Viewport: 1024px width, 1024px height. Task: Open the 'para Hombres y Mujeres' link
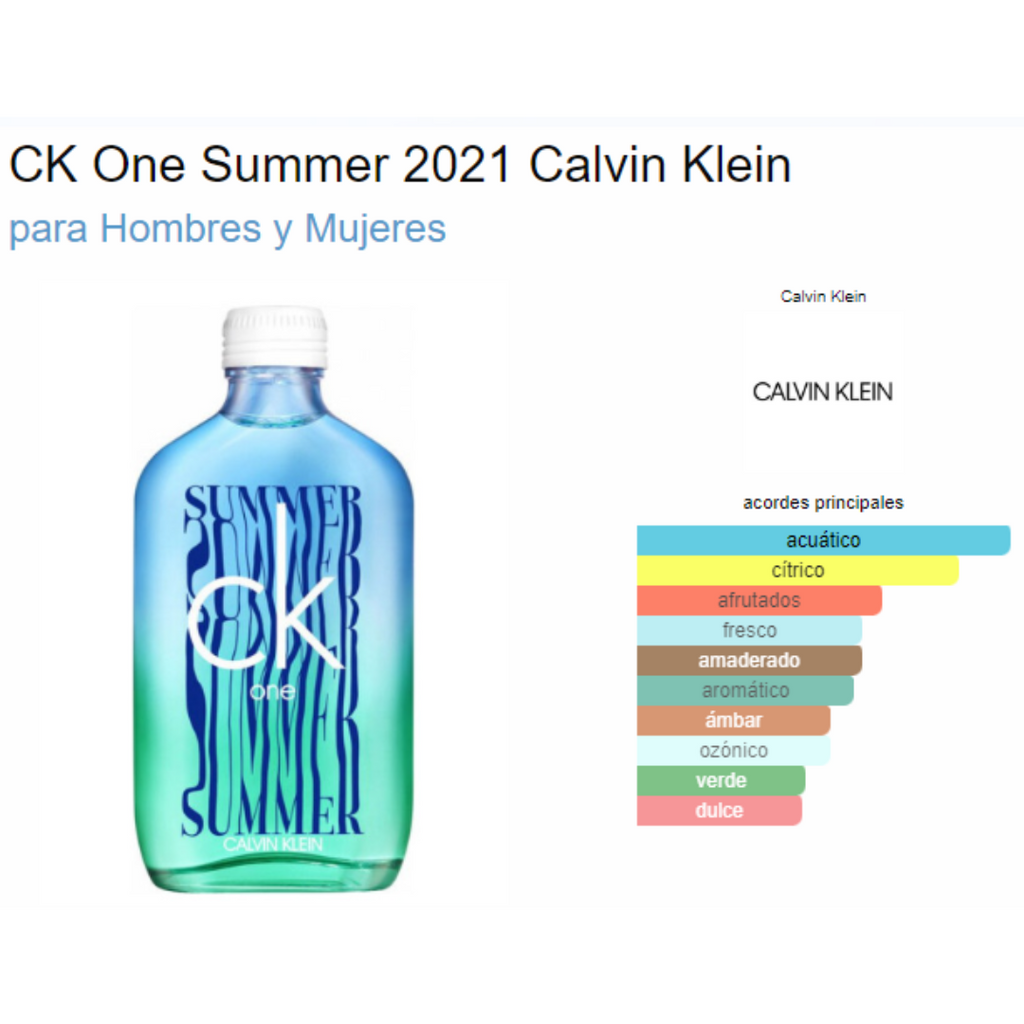click(227, 228)
